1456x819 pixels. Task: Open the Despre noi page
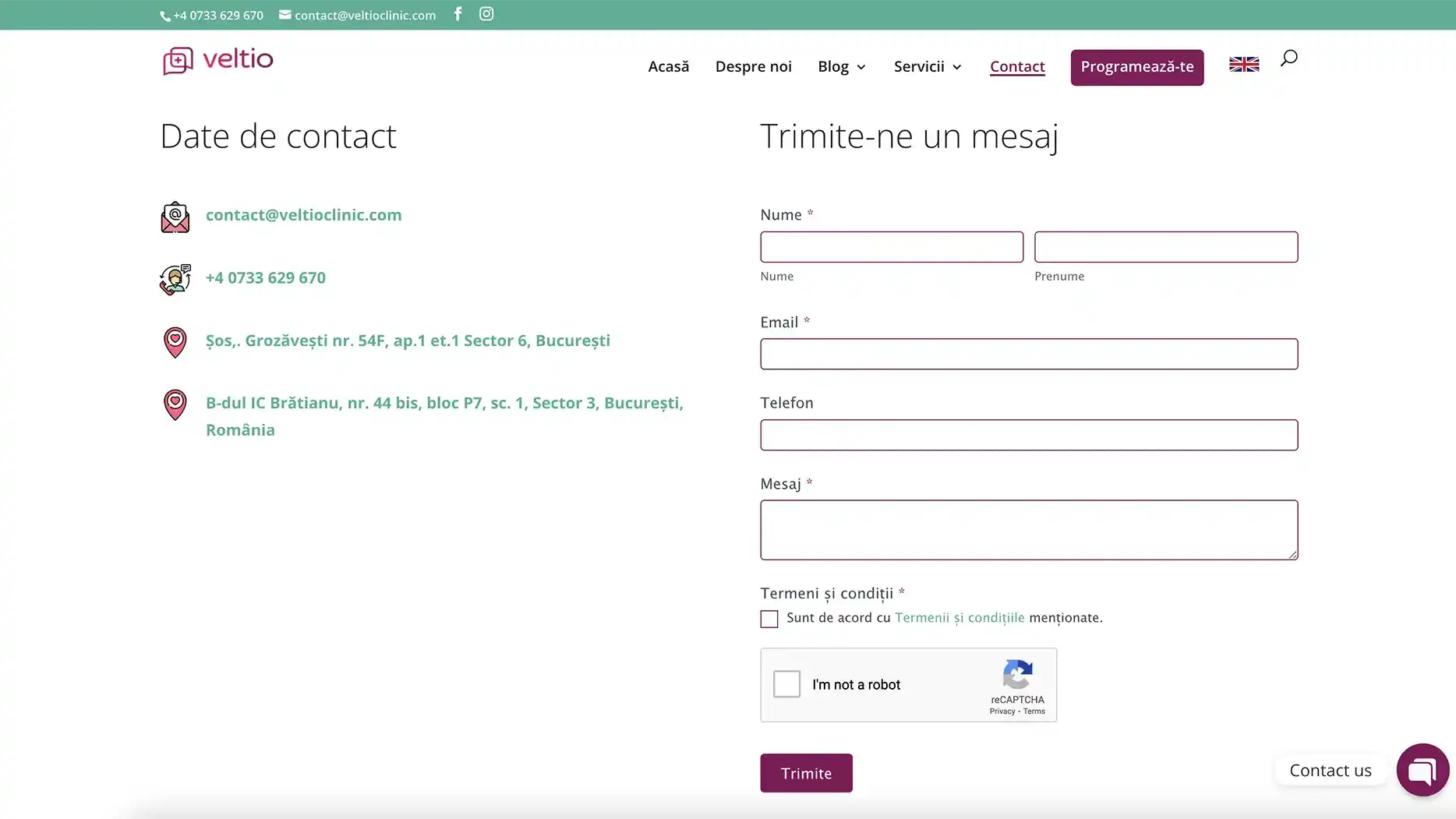click(753, 67)
